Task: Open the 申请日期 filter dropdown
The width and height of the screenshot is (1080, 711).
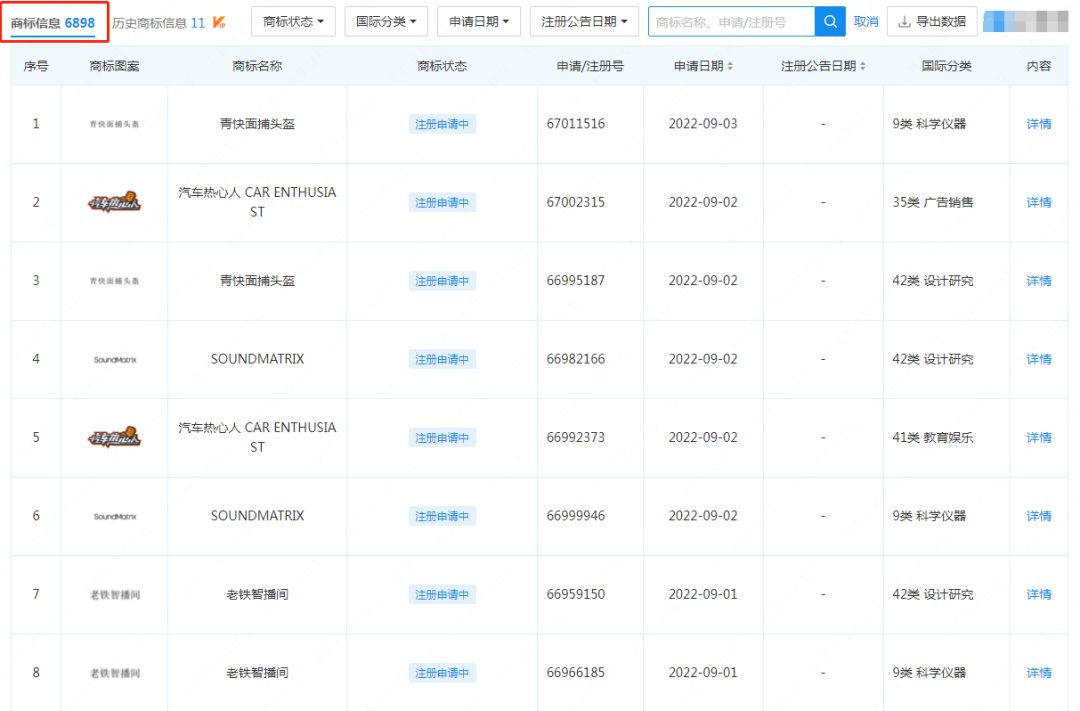Action: tap(479, 22)
